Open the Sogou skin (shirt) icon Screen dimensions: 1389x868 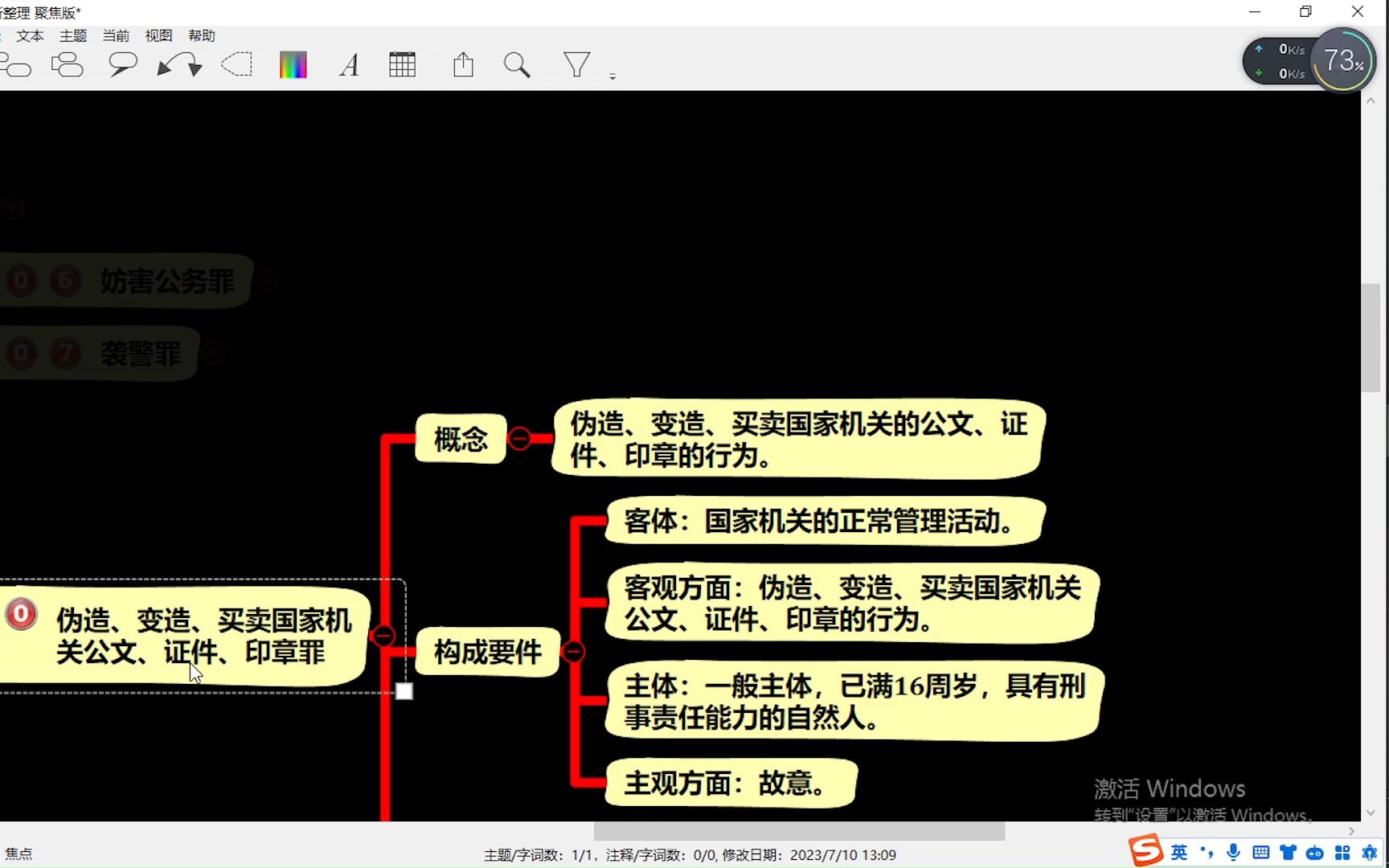(x=1289, y=853)
